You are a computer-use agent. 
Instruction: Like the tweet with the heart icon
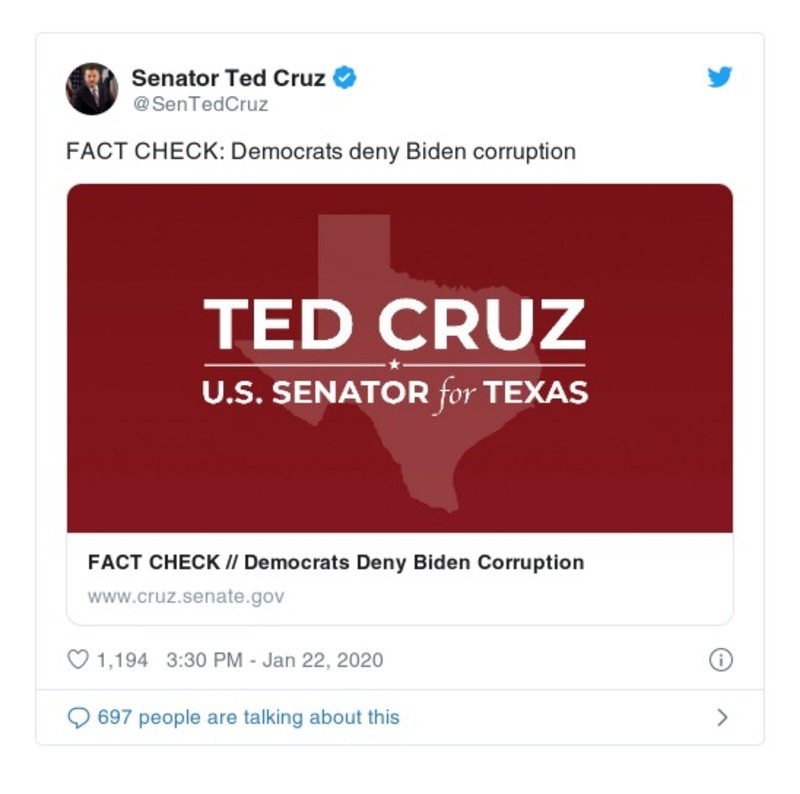tap(77, 660)
